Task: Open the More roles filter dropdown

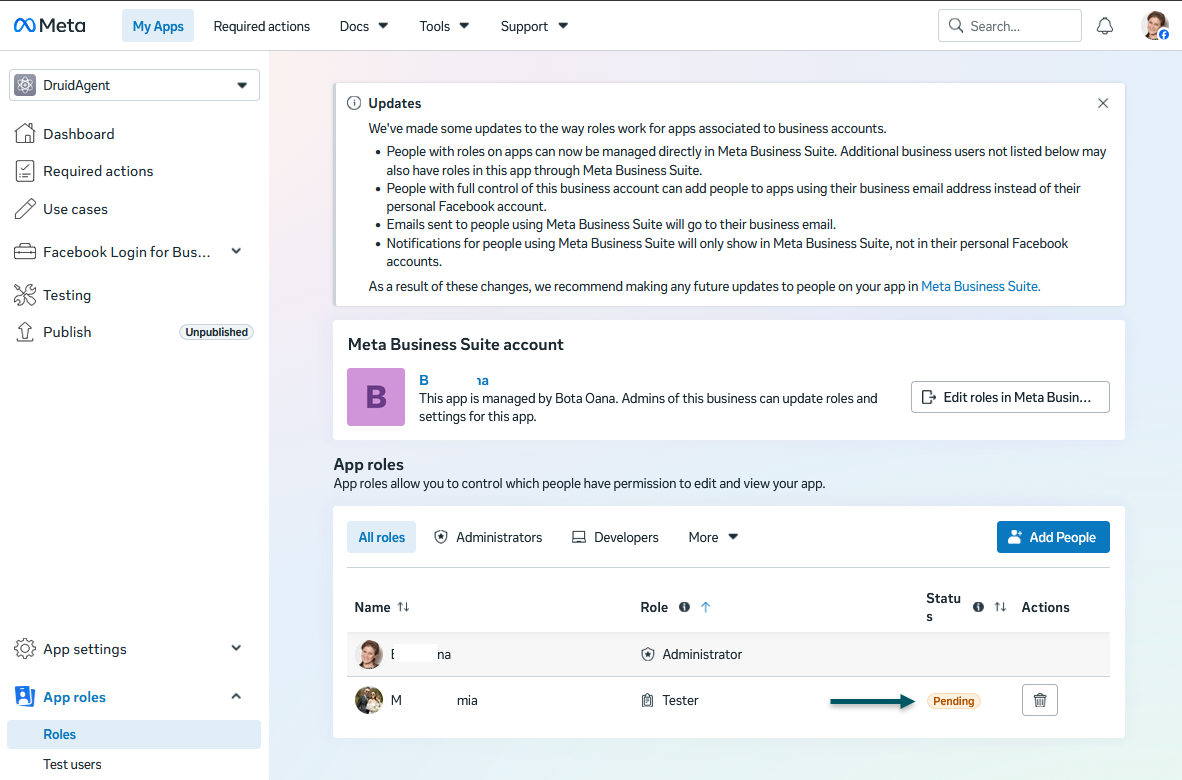Action: pyautogui.click(x=712, y=537)
